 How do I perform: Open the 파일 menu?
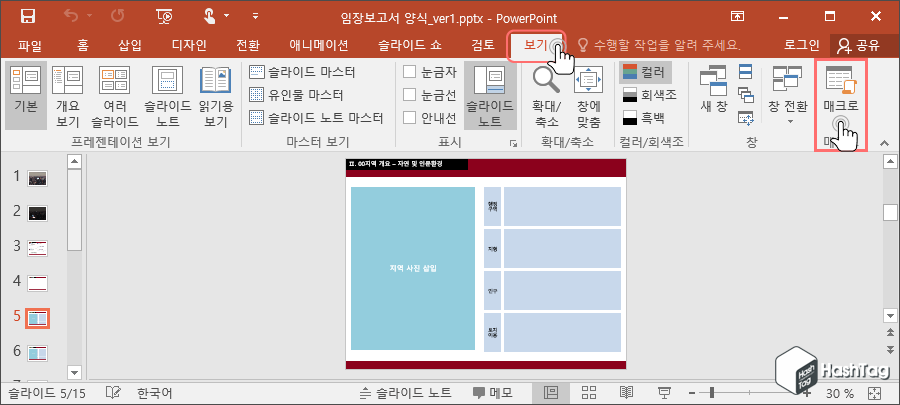[30, 45]
